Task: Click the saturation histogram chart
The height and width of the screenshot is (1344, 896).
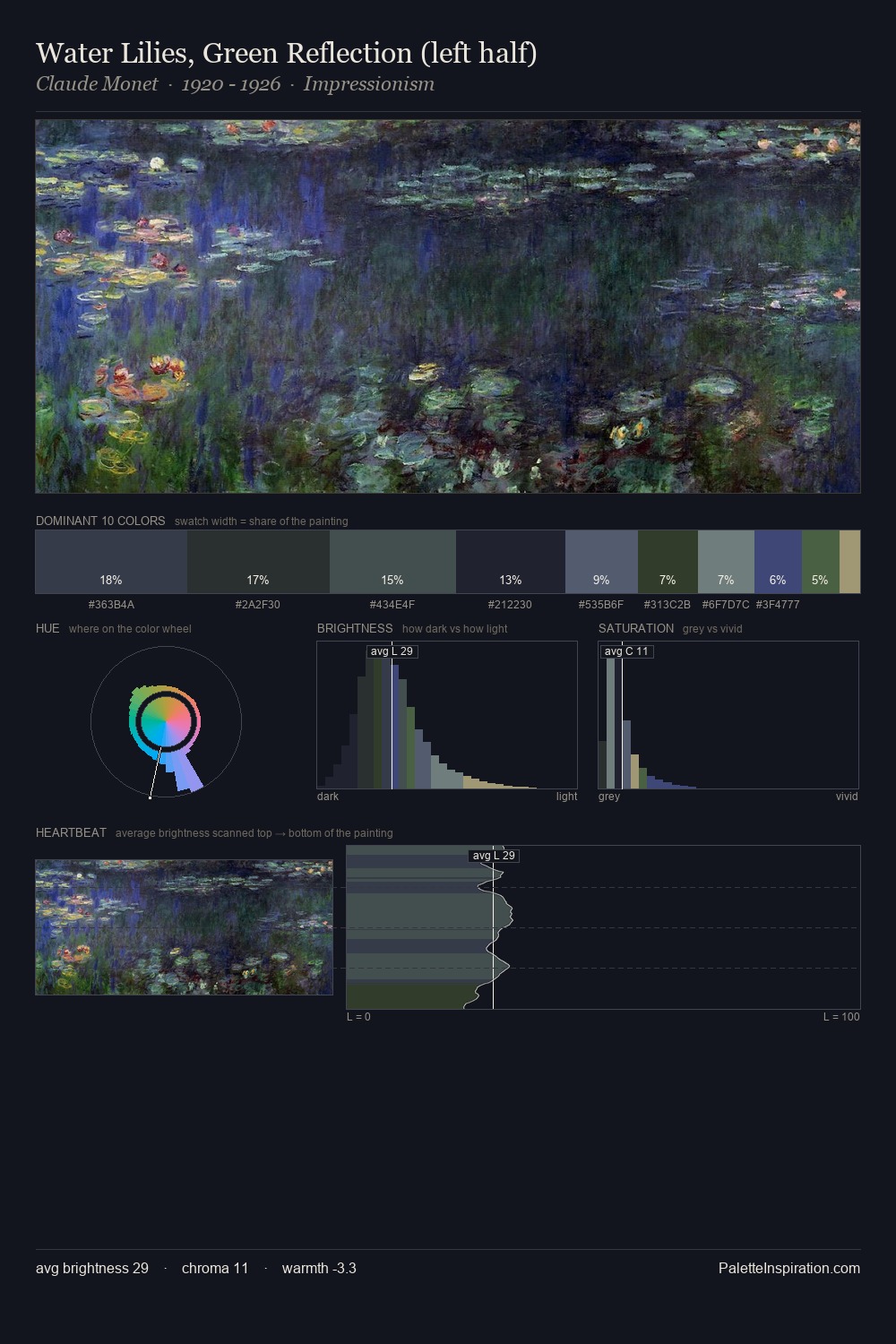Action: (728, 715)
